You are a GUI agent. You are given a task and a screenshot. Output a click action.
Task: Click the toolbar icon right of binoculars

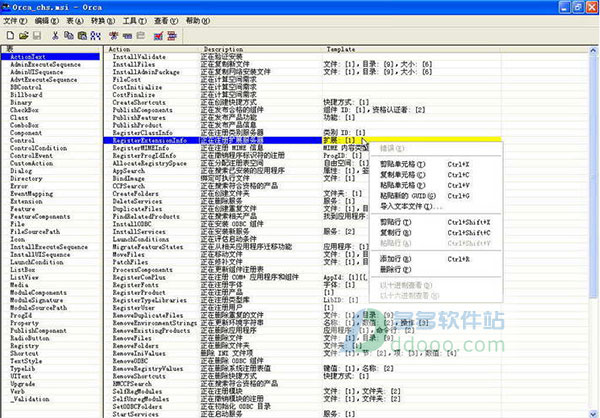[x=113, y=36]
